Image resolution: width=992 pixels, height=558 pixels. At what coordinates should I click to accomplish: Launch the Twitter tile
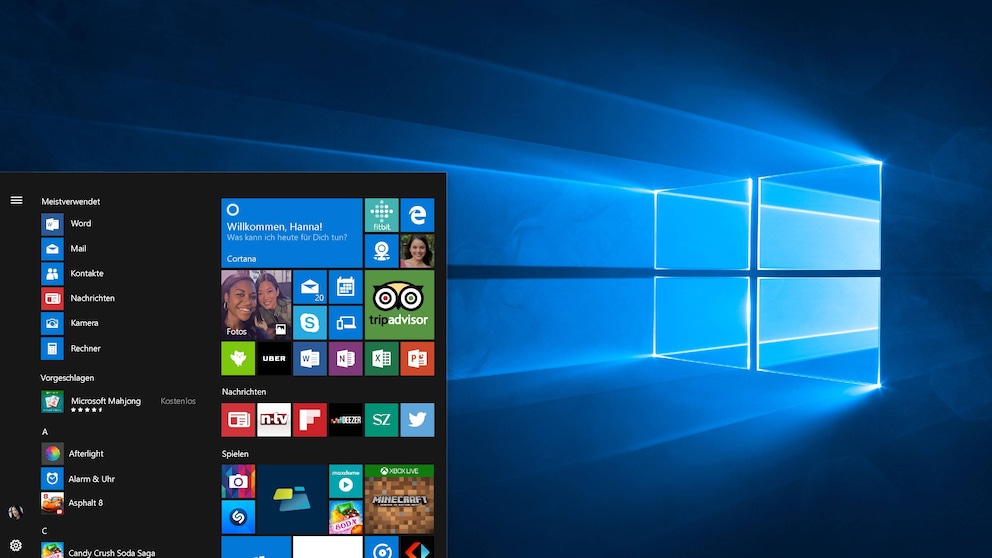417,420
